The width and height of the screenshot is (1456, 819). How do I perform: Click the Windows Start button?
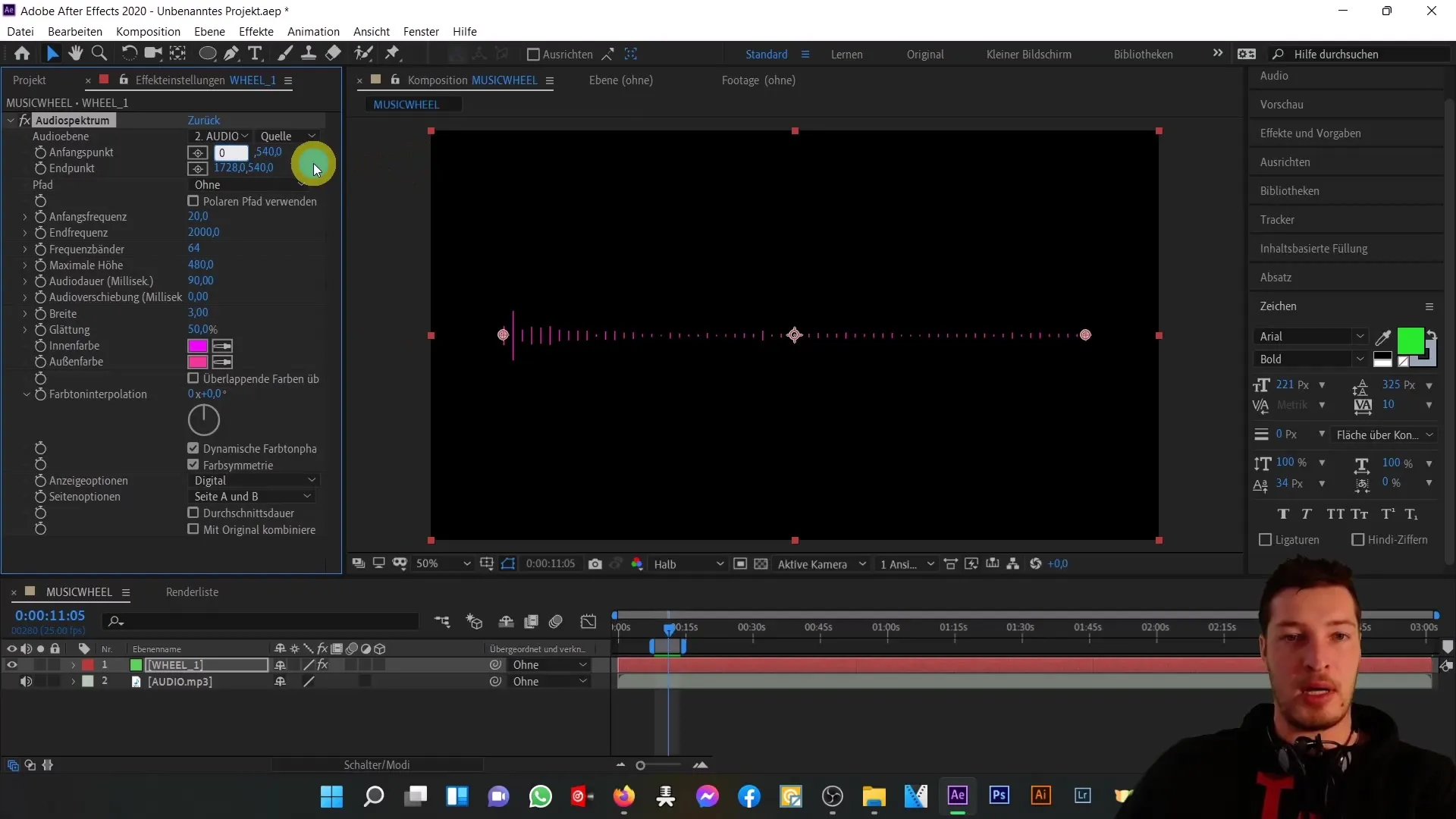tap(332, 796)
